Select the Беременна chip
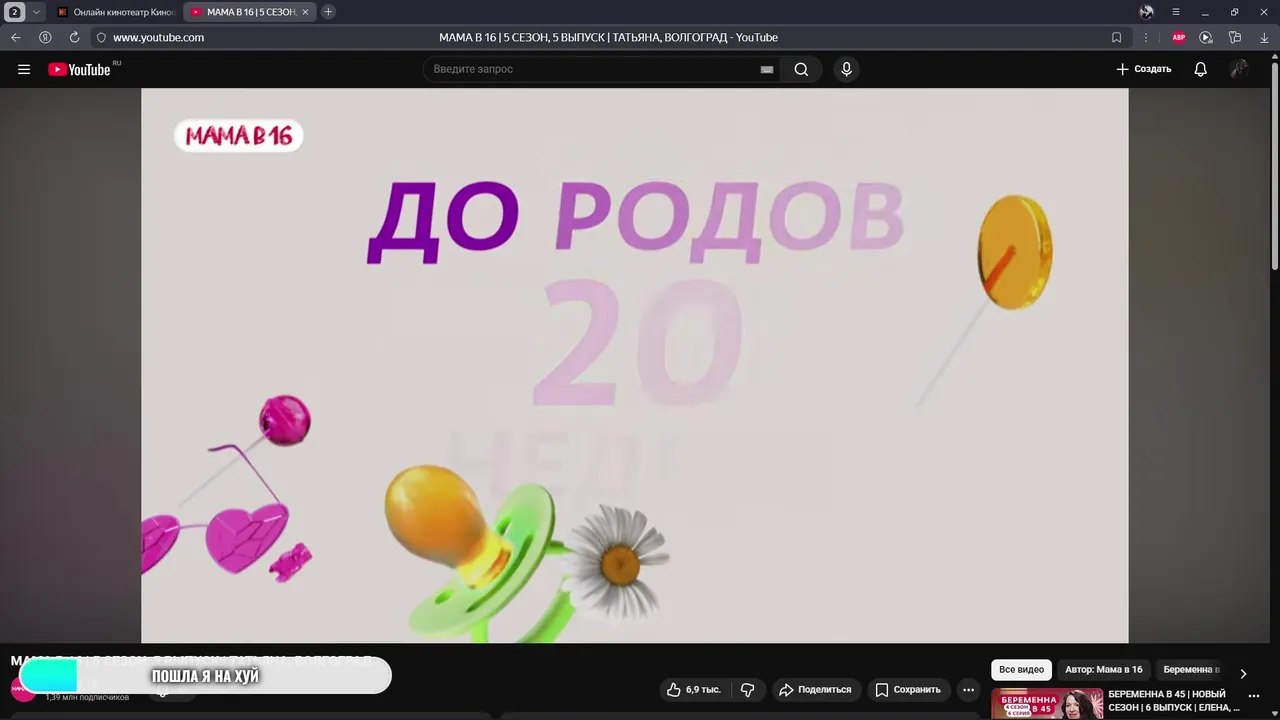This screenshot has height=720, width=1280. [1191, 670]
